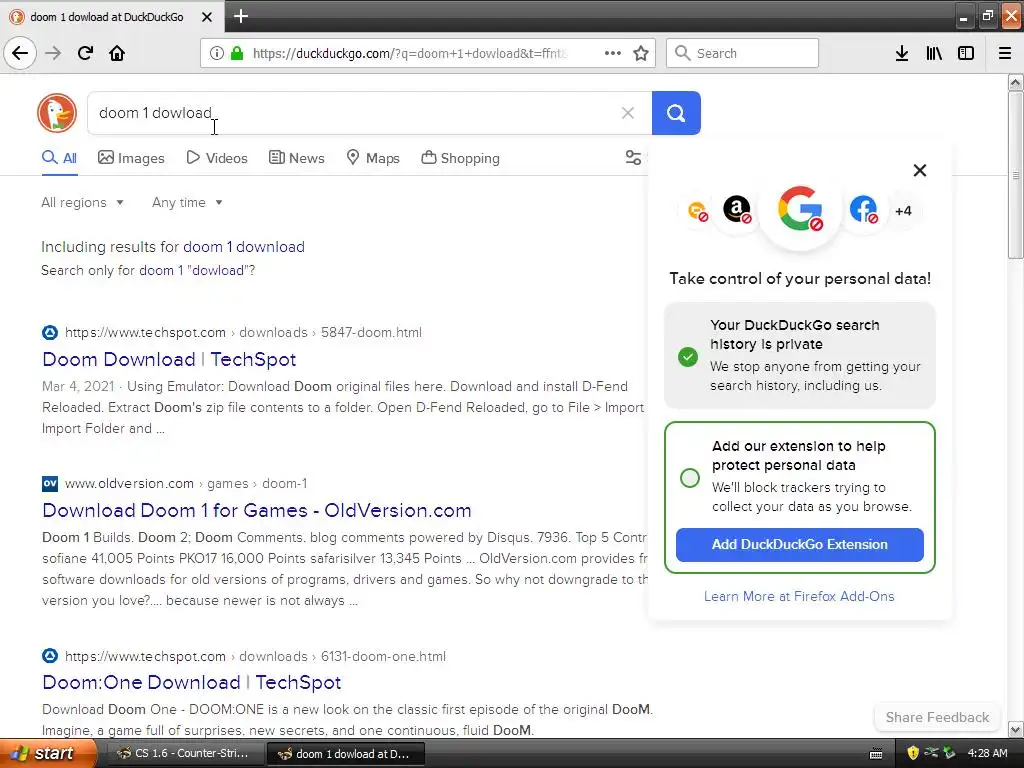
Task: Switch to the Videos tab
Action: point(217,158)
